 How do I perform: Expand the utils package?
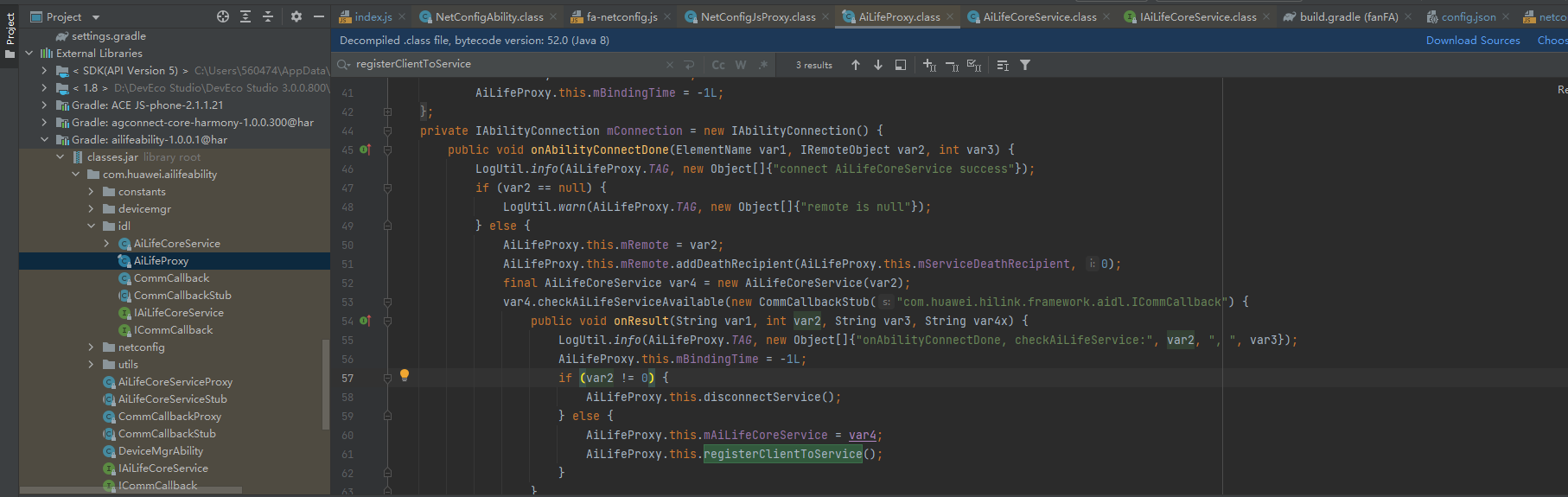click(x=92, y=364)
